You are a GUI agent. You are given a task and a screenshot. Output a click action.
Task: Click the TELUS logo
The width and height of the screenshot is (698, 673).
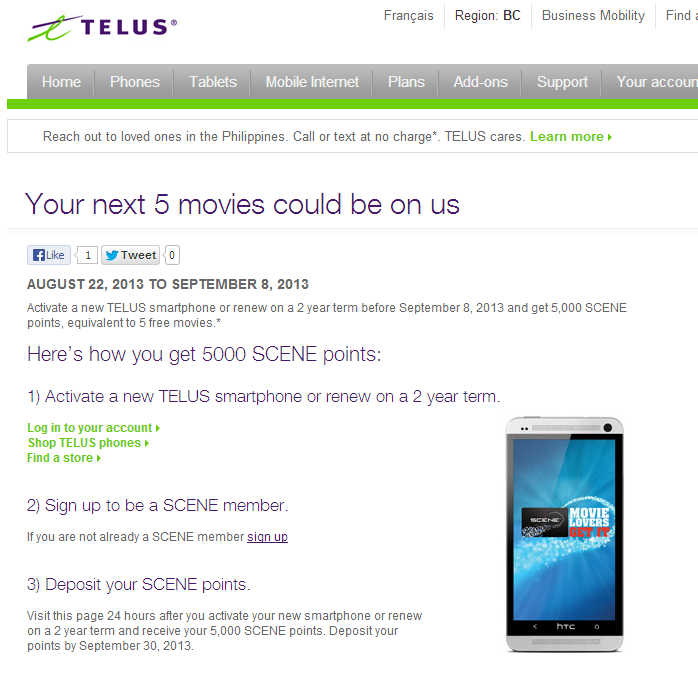[x=102, y=28]
